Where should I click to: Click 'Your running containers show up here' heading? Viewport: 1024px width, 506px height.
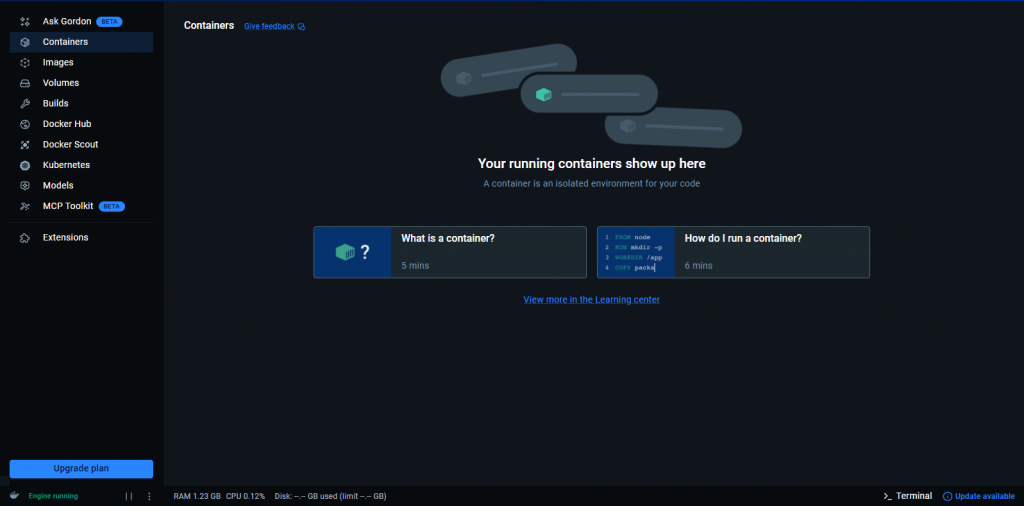point(592,163)
